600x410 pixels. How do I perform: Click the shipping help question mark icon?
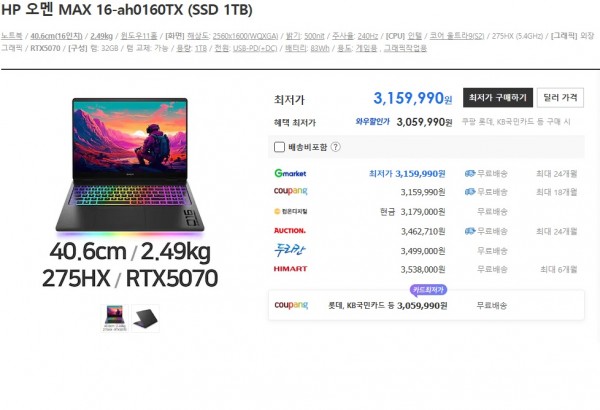pos(335,147)
